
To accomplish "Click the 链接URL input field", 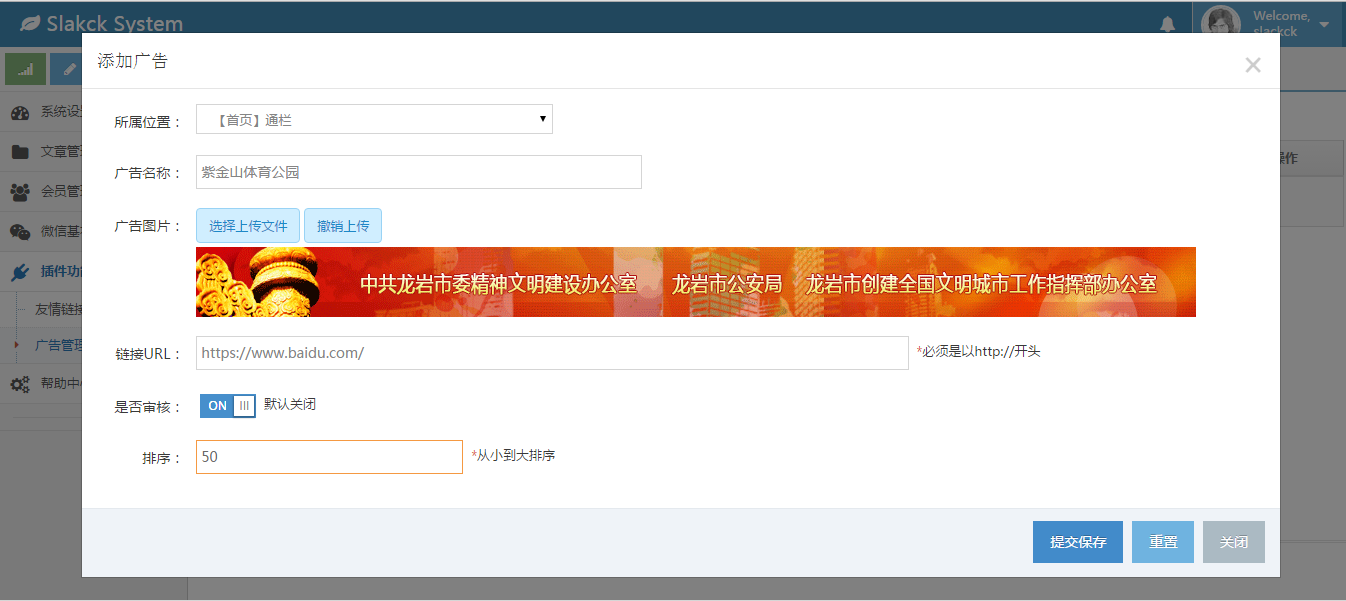I will click(x=552, y=353).
